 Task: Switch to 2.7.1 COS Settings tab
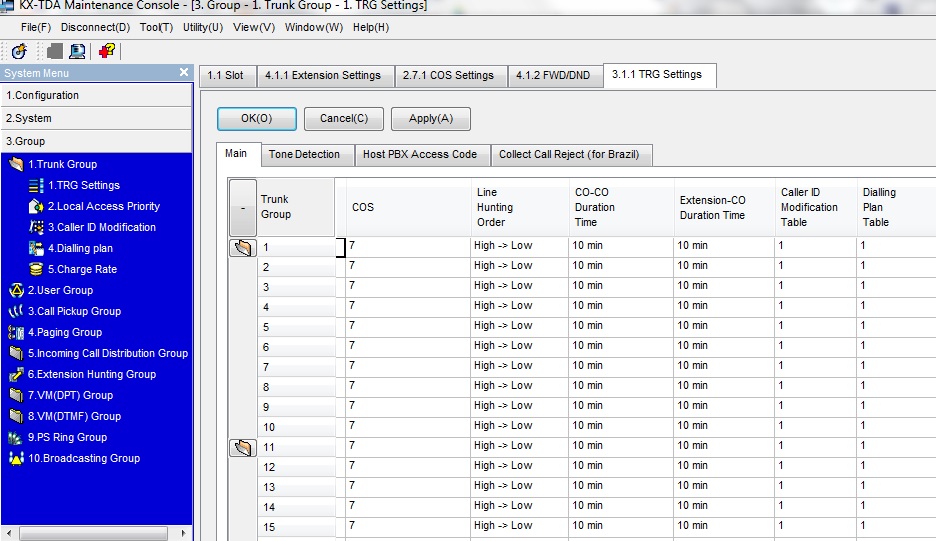(x=451, y=76)
